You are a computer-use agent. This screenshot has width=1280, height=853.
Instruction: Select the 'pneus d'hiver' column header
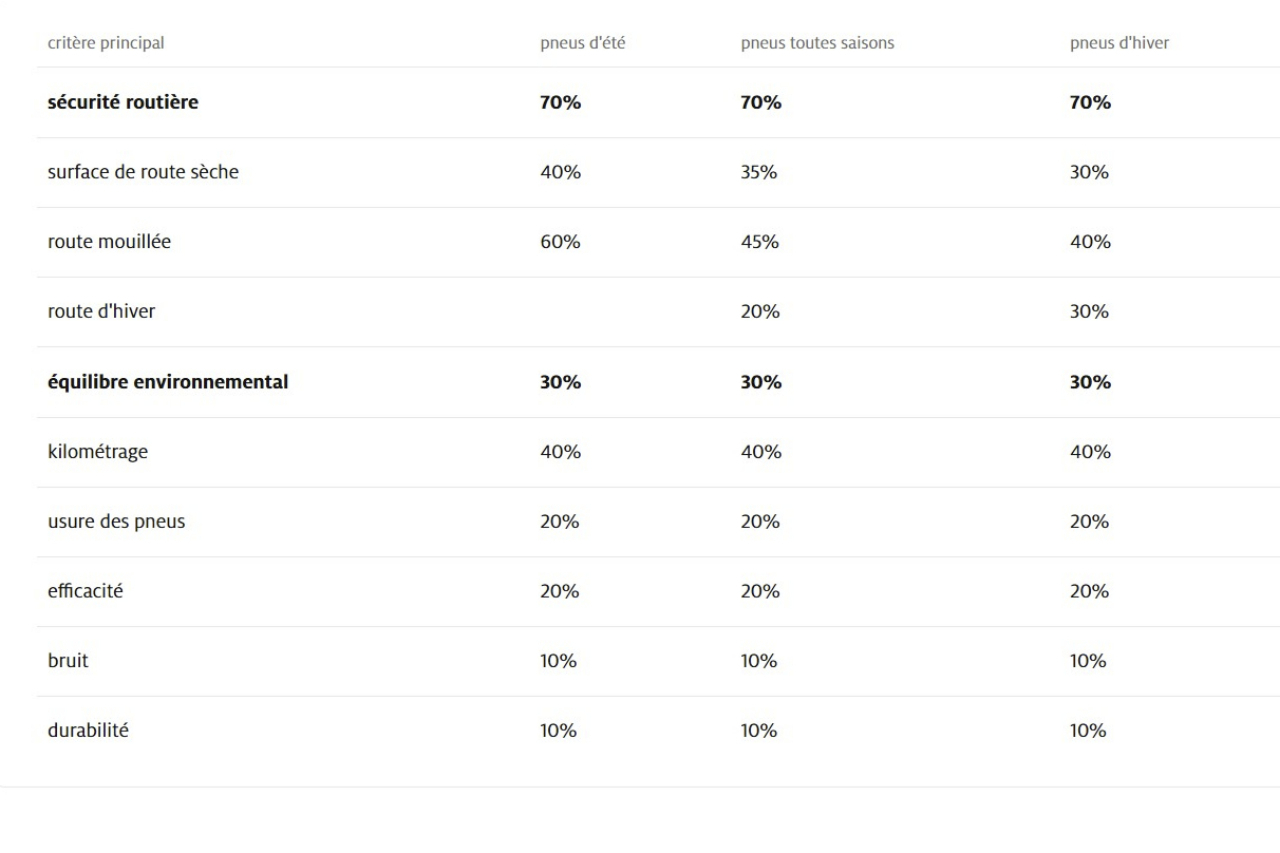pos(1119,43)
